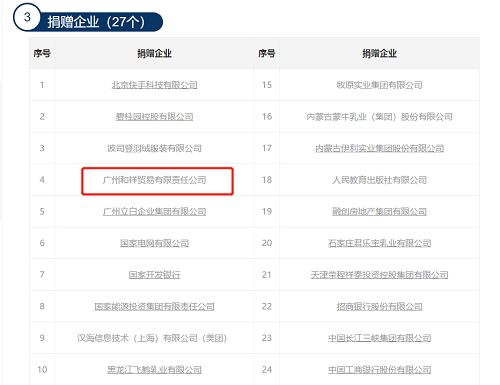Click row number 4 beside 广州和祥贸易

(x=42, y=180)
